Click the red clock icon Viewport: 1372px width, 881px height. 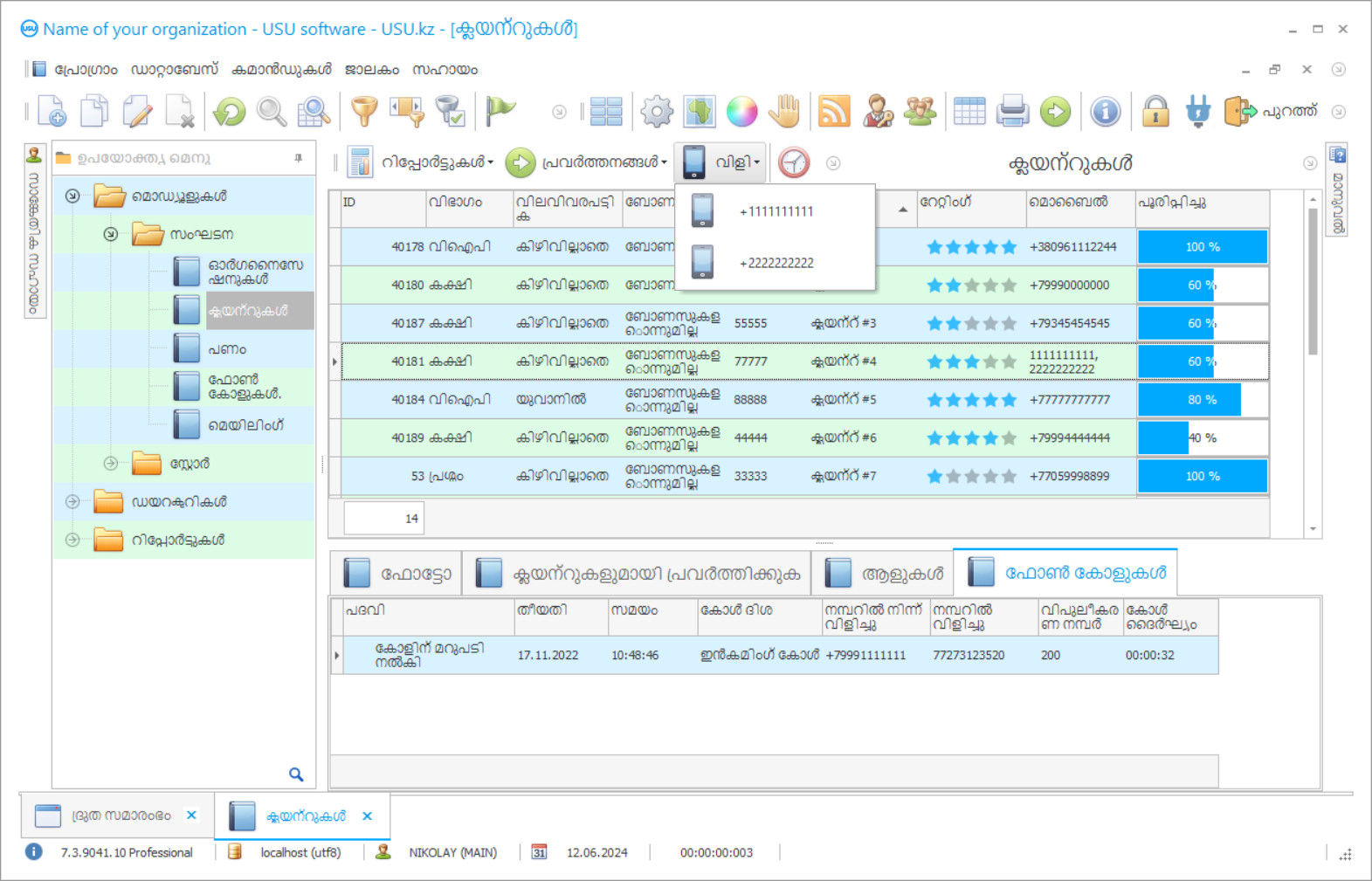click(x=794, y=162)
